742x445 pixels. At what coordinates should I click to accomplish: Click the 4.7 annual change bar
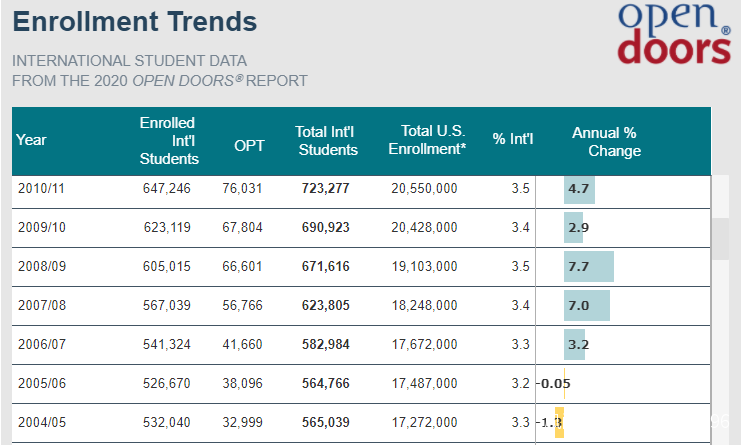point(579,188)
